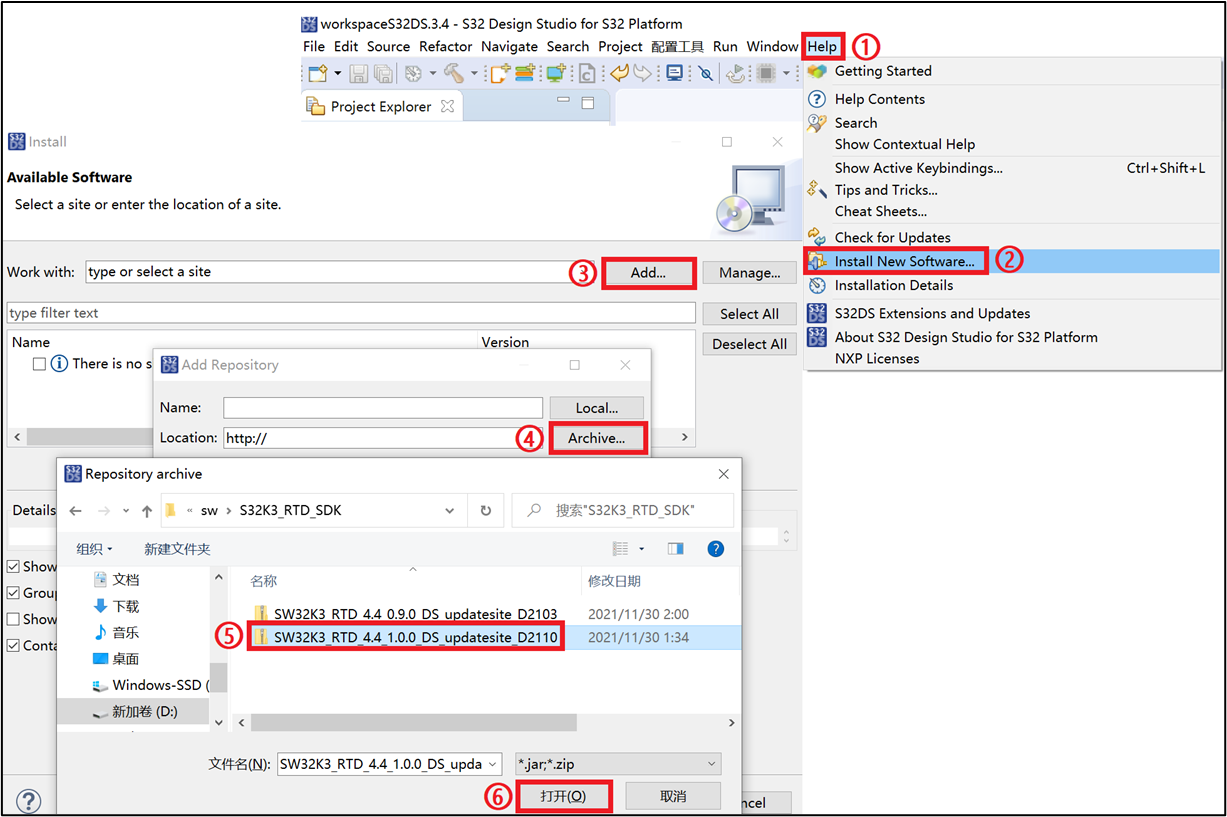Click the Back arrow in Repository archive
The image size is (1227, 817).
click(x=76, y=510)
